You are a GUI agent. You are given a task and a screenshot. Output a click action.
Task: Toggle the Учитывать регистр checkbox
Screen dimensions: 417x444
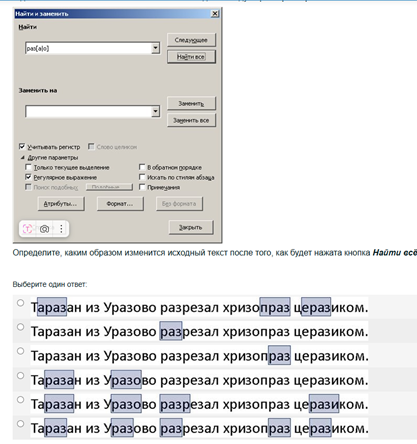click(x=22, y=147)
